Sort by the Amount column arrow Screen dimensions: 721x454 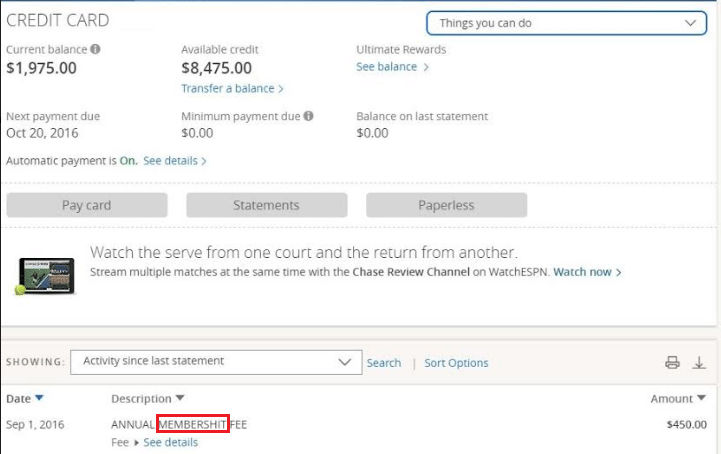click(701, 398)
